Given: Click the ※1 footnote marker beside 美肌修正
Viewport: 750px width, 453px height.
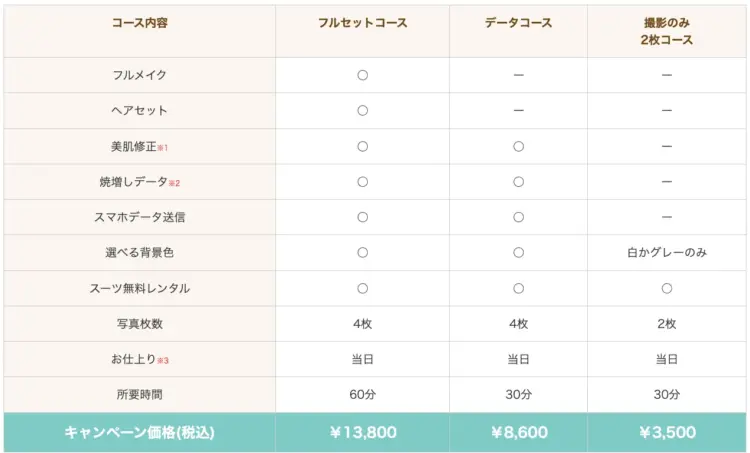Looking at the screenshot, I should pos(163,148).
